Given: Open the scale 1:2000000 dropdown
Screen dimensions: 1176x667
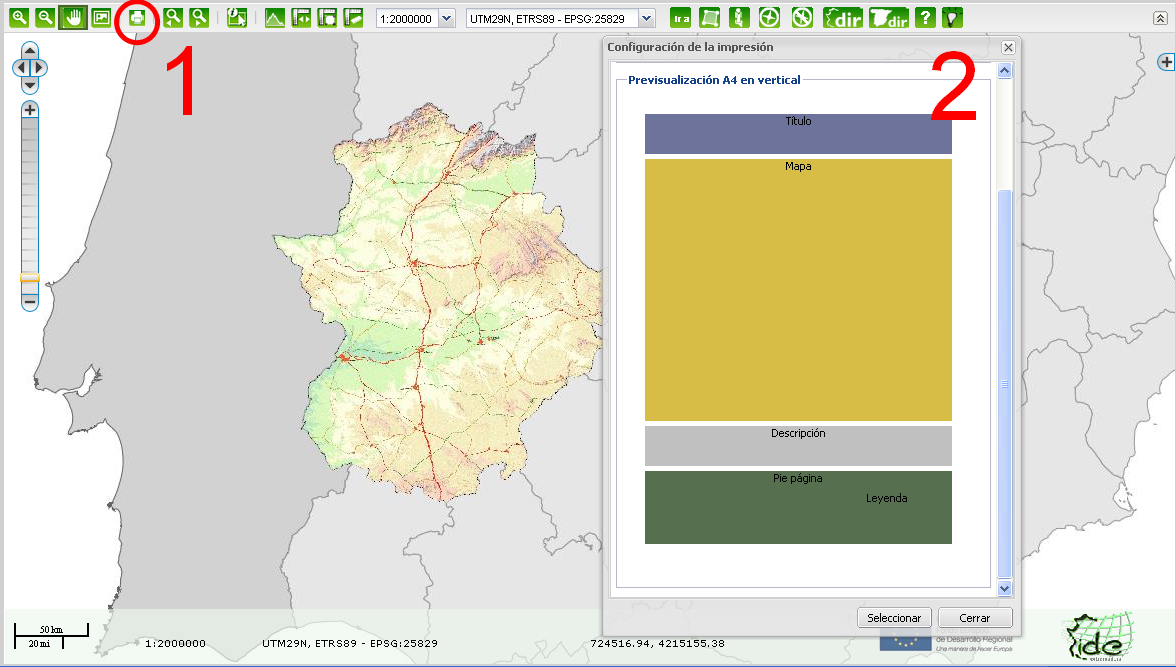Looking at the screenshot, I should click(446, 18).
